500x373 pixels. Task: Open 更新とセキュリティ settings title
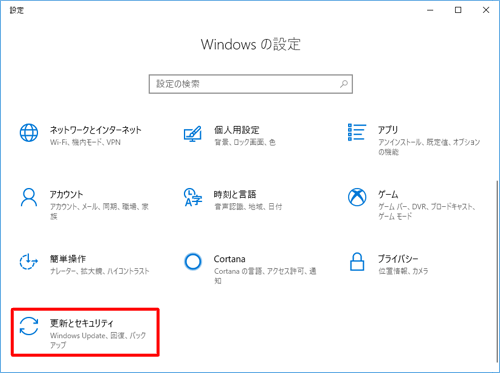pos(82,323)
